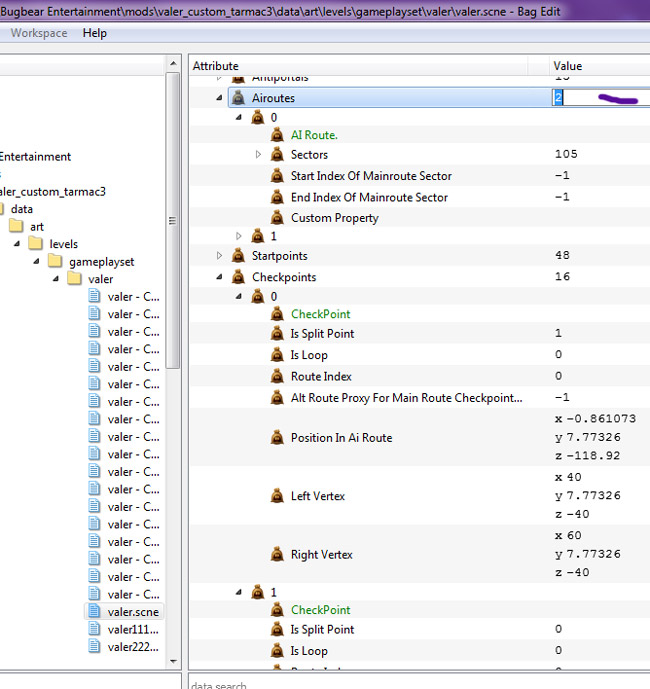The image size is (650, 689).
Task: Expand the Startpoints node
Action: (219, 255)
